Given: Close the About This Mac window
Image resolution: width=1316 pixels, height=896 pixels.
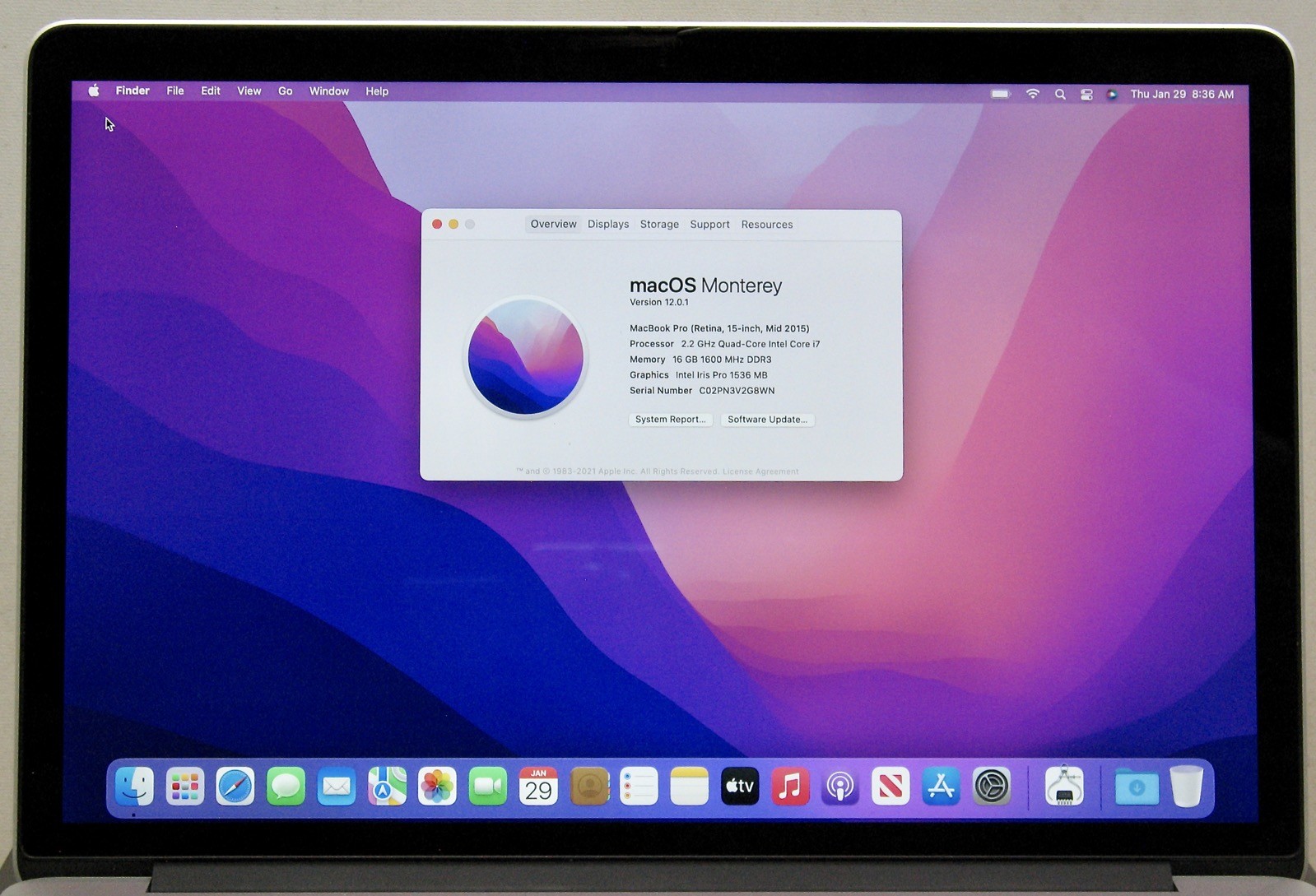Looking at the screenshot, I should pos(437,224).
